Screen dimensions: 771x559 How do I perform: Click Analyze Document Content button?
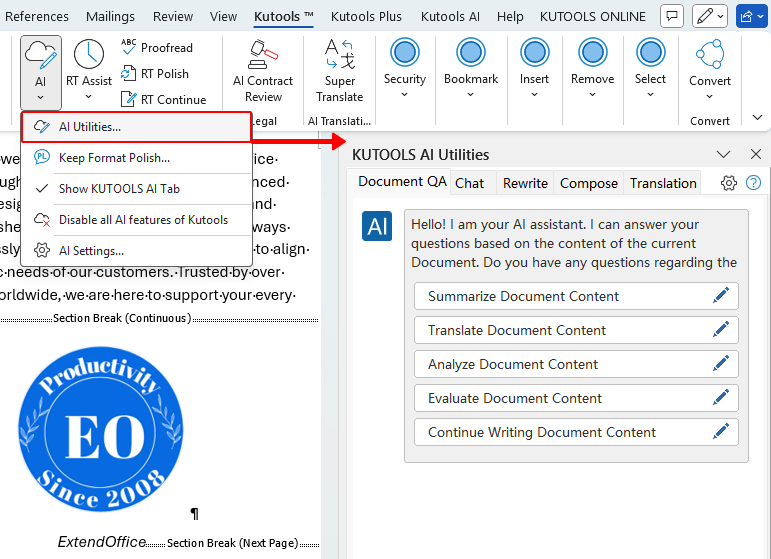576,364
